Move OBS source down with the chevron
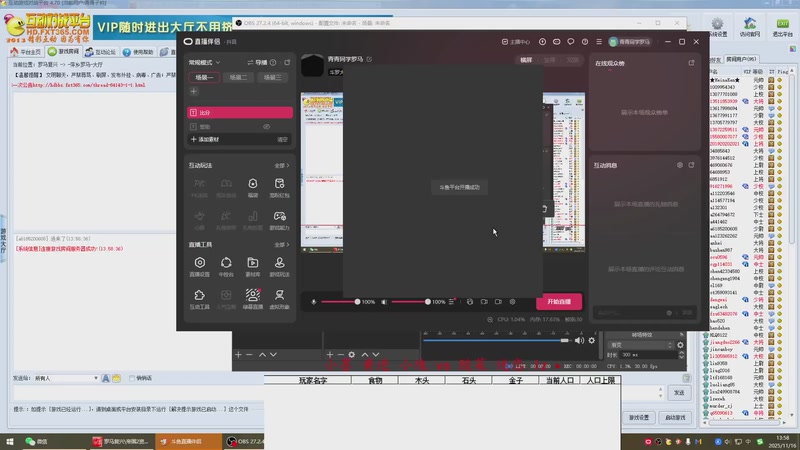The image size is (800, 450). [376, 355]
